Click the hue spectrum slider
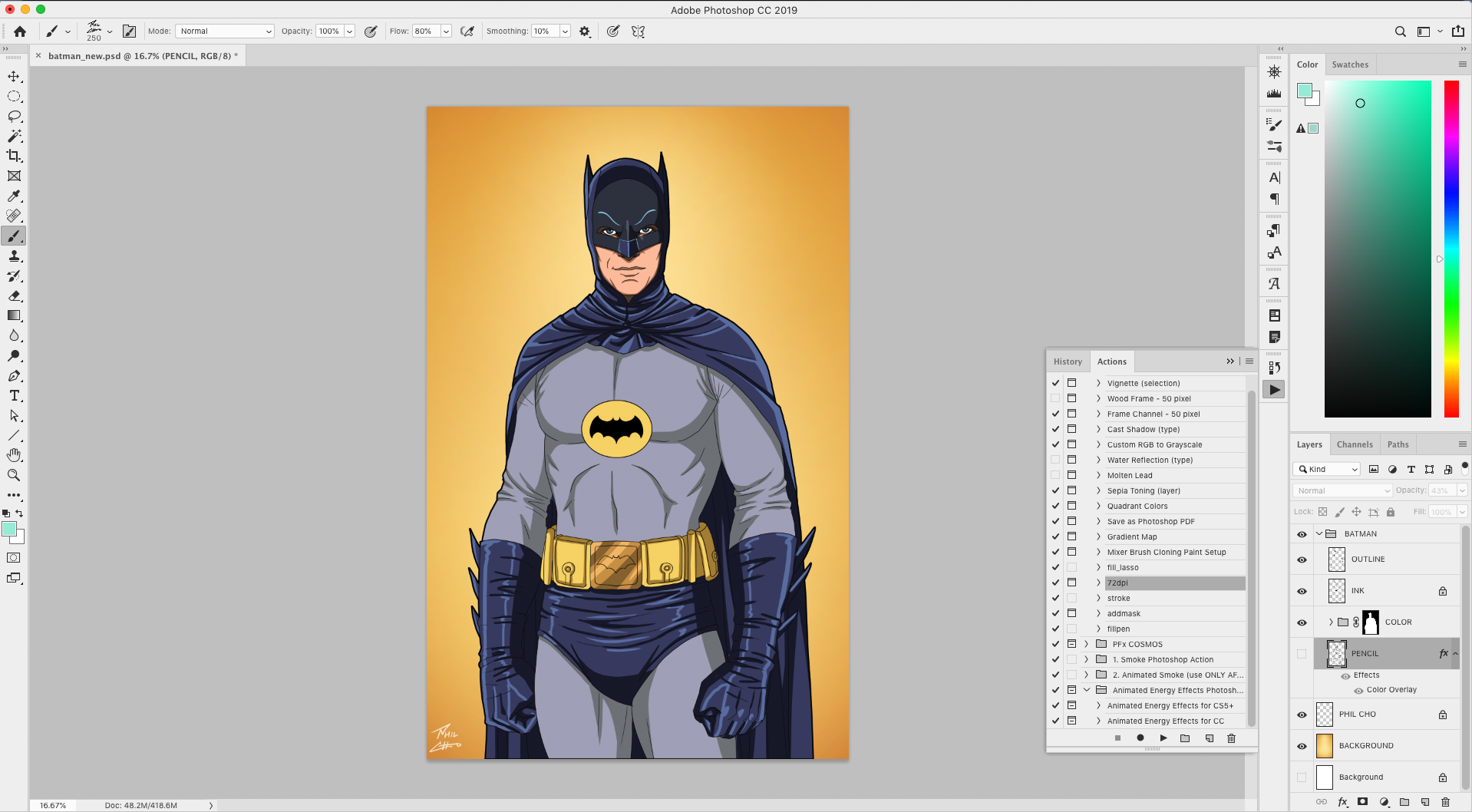This screenshot has height=812, width=1472. pyautogui.click(x=1451, y=249)
